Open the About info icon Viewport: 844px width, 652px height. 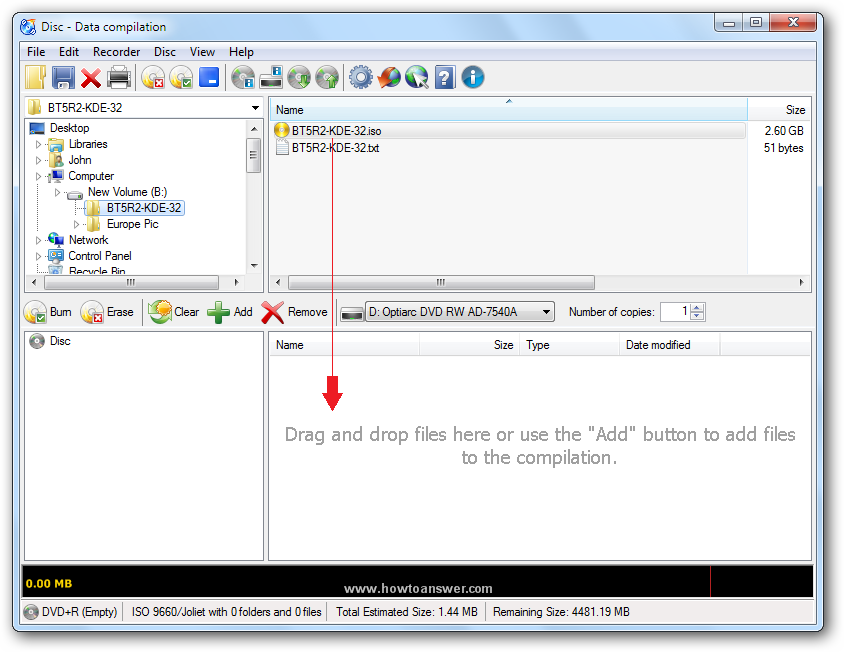click(473, 78)
